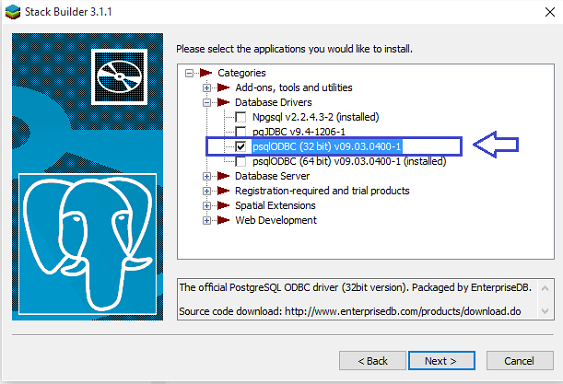
Task: Collapse the root Categories node
Action: click(189, 73)
